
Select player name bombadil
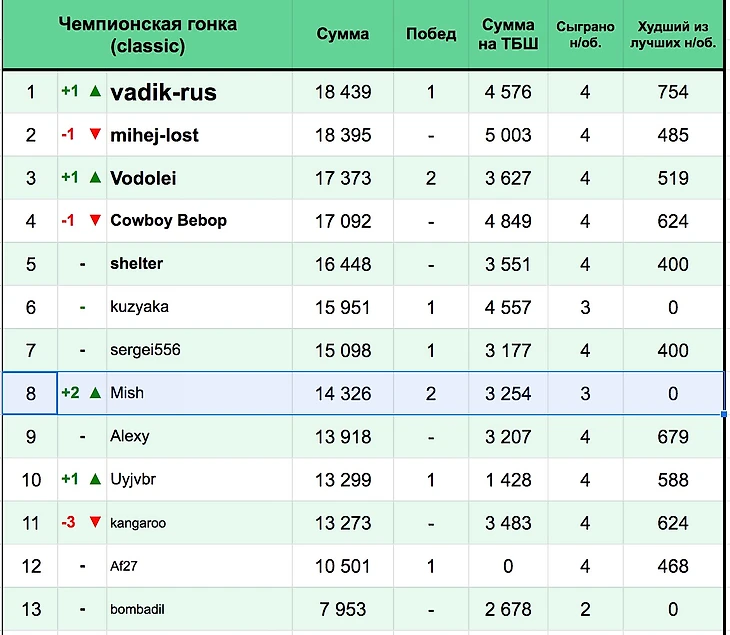tap(139, 609)
